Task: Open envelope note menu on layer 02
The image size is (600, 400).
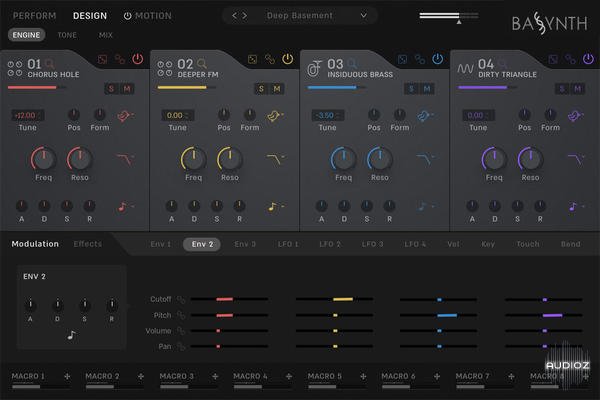Action: (276, 207)
